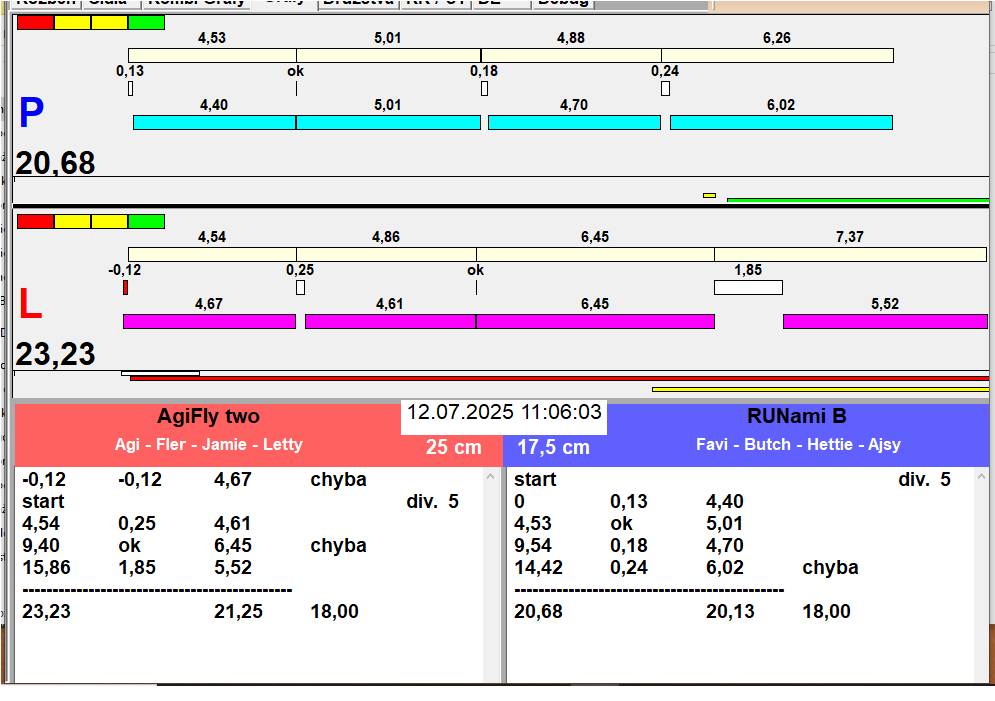Image resolution: width=995 pixels, height=701 pixels.
Task: Click lane L cream segment labeled 4,86
Action: click(x=386, y=254)
